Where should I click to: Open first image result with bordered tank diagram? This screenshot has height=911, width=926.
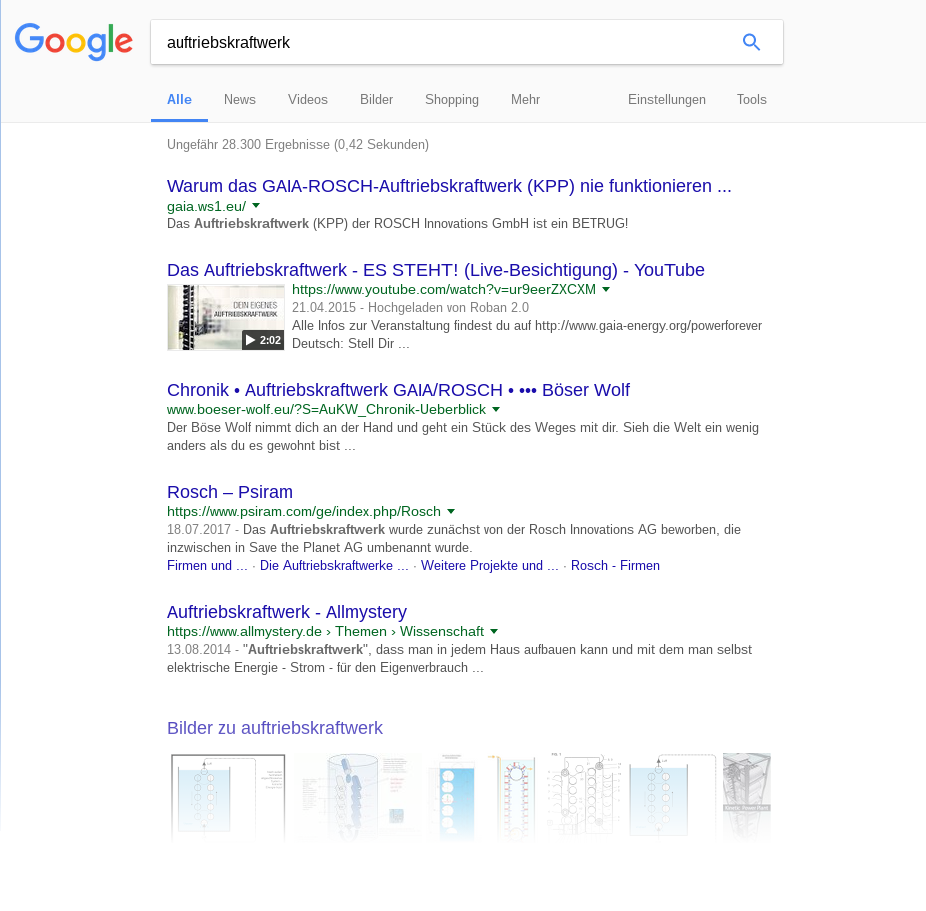228,796
